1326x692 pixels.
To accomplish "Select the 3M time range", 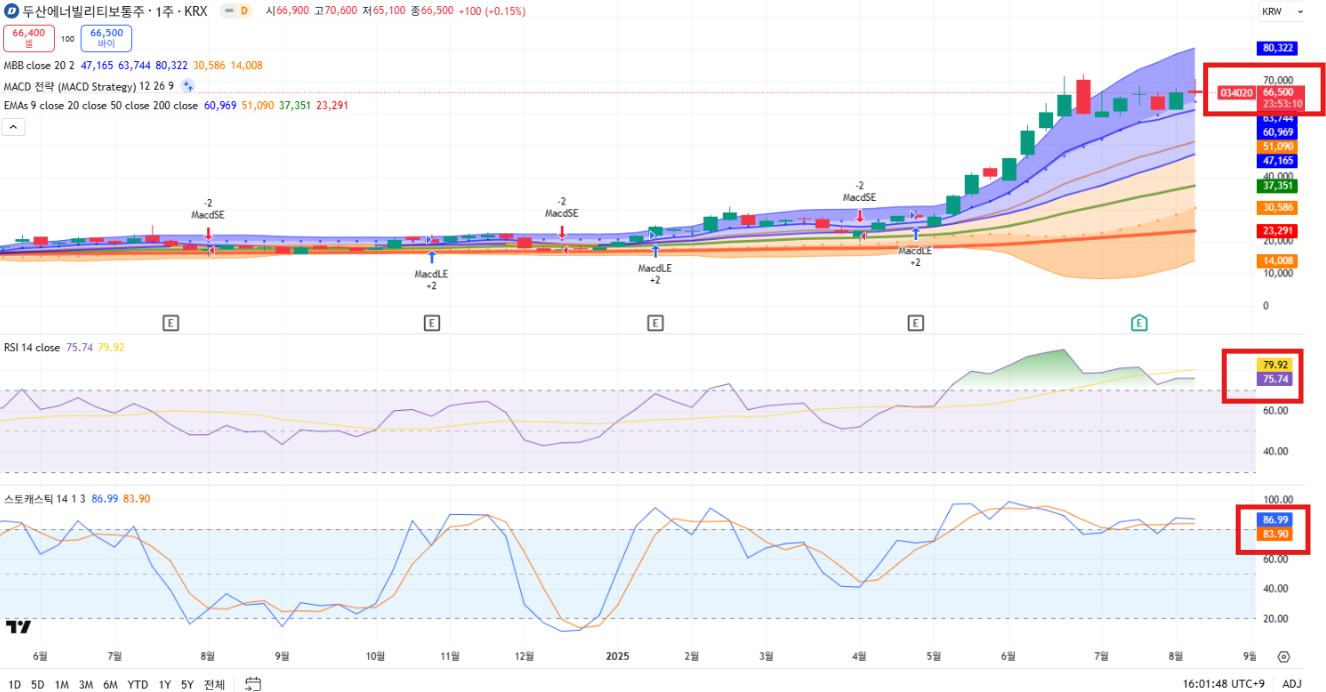I will pos(86,685).
